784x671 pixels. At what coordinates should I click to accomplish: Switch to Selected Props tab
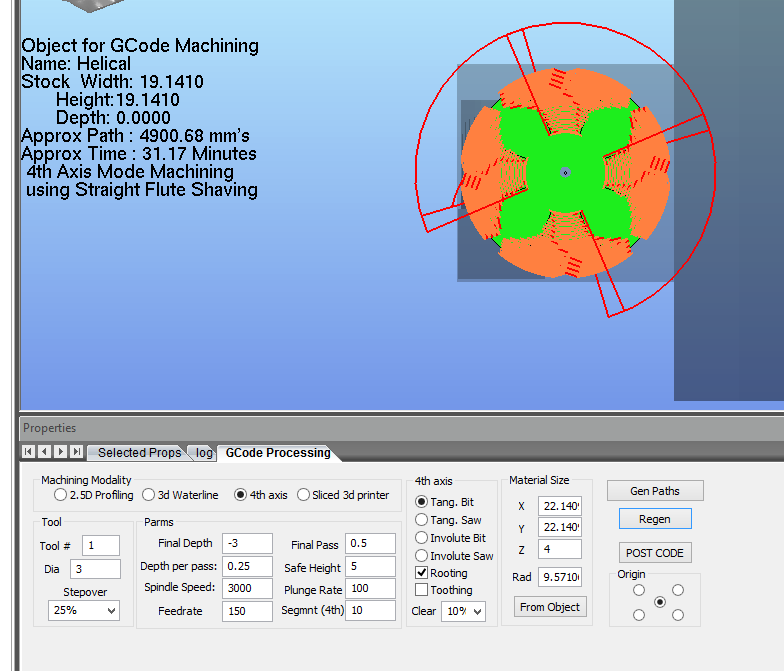pyautogui.click(x=139, y=452)
